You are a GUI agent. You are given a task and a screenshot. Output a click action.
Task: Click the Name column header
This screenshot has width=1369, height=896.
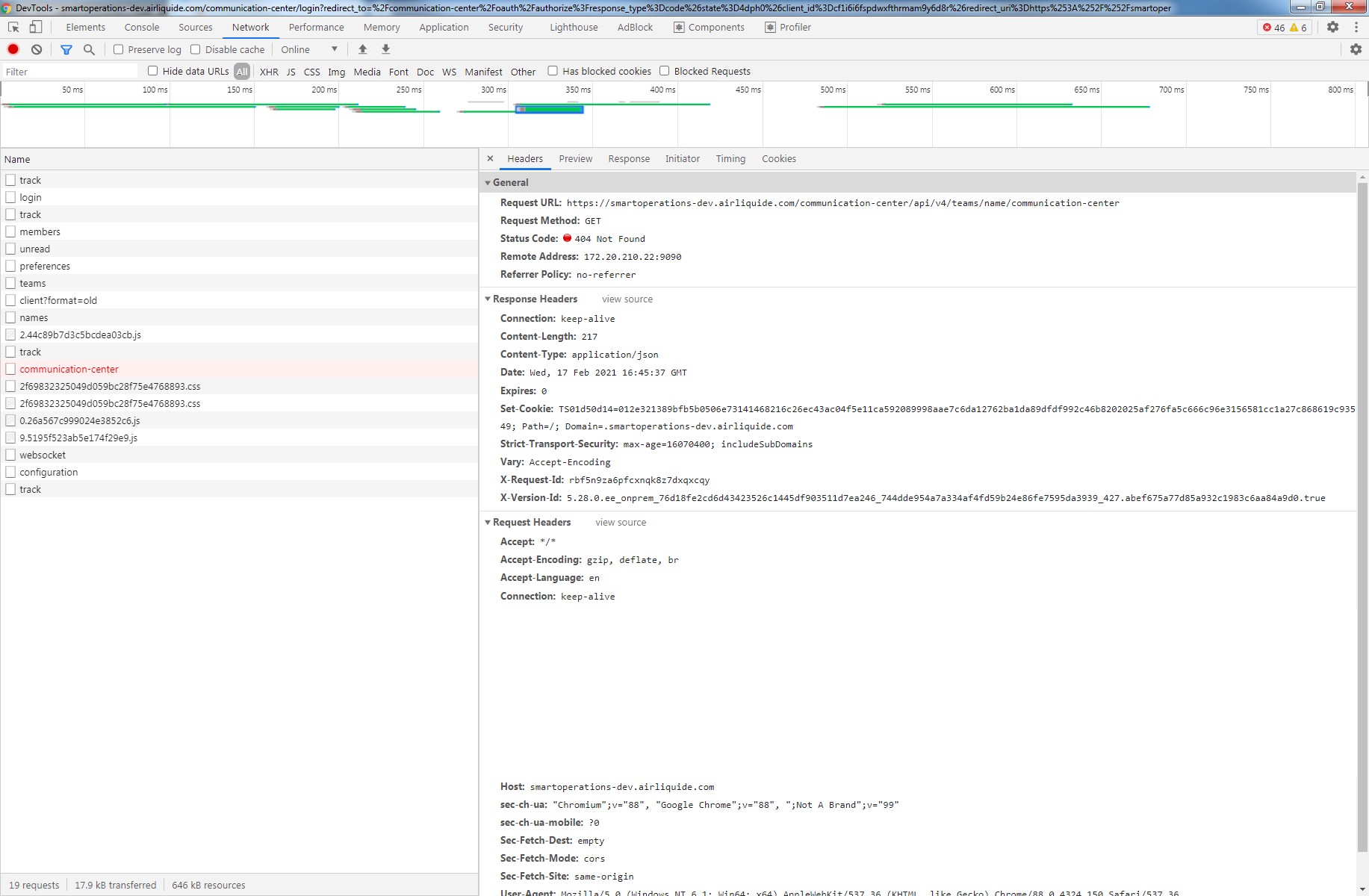coord(239,159)
